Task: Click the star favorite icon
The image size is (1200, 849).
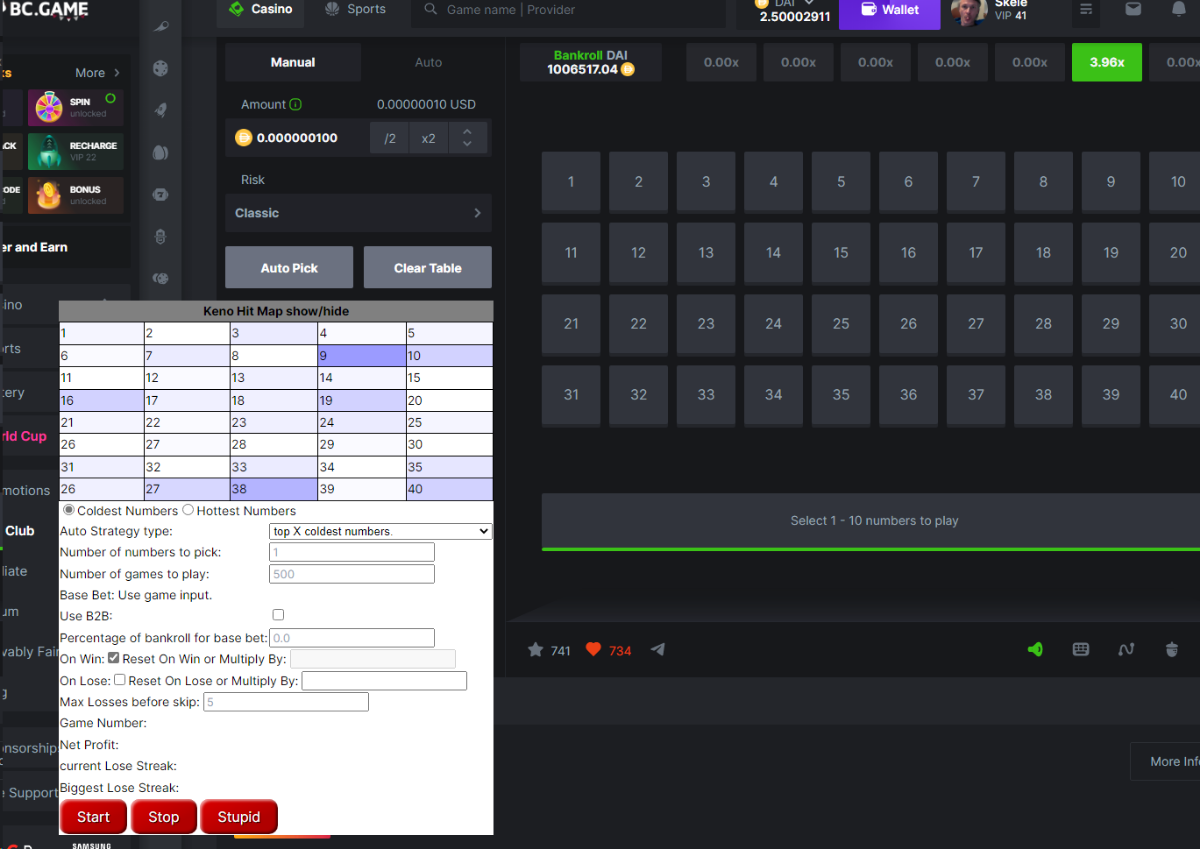Action: click(x=536, y=650)
